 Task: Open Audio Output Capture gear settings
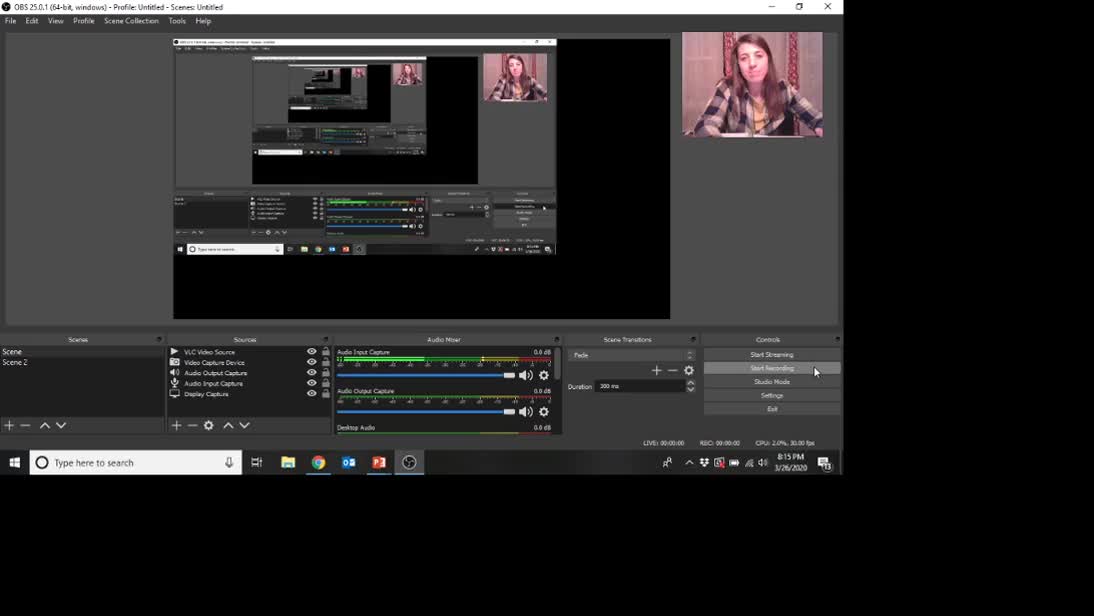[x=544, y=412]
